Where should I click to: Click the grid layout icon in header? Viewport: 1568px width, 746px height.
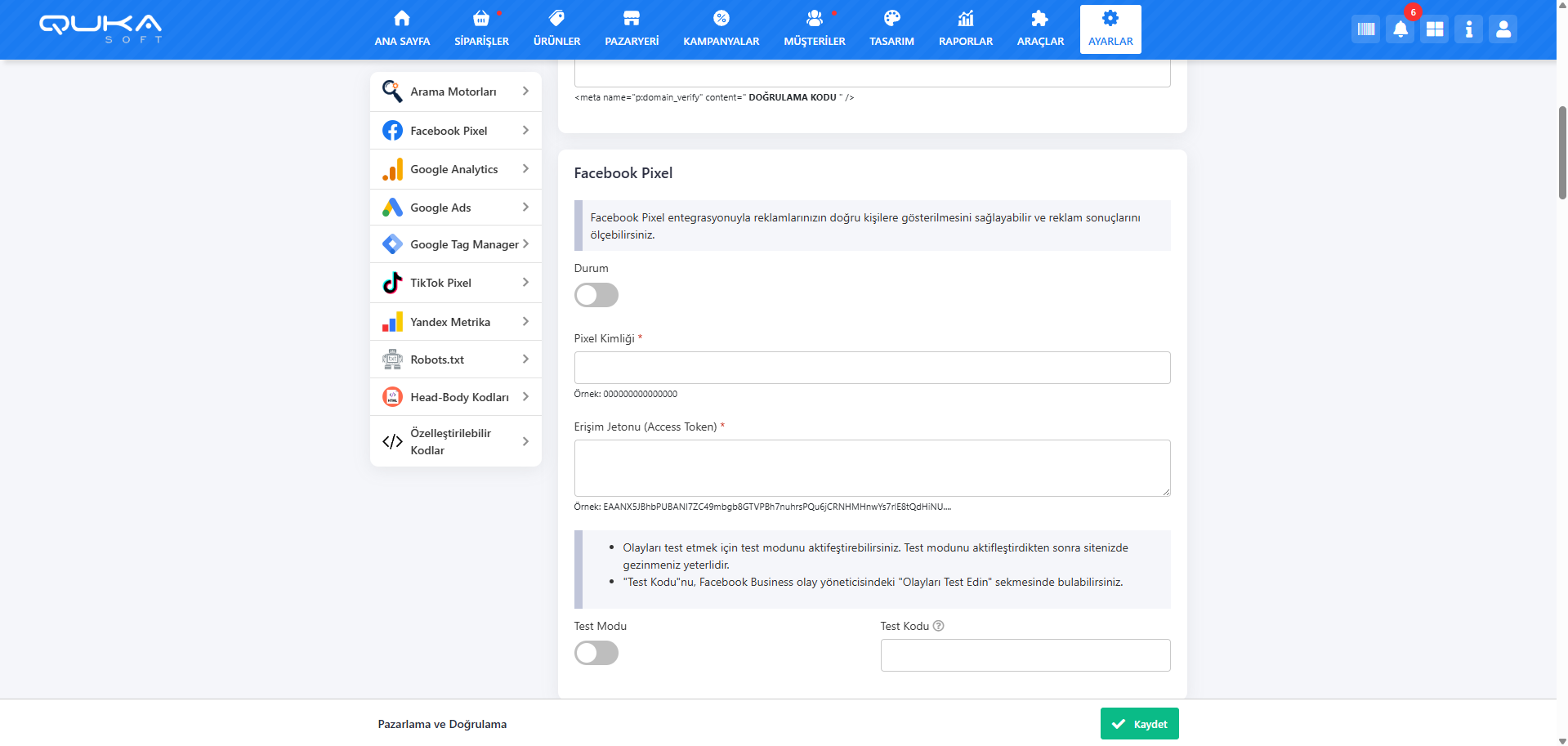click(x=1434, y=29)
